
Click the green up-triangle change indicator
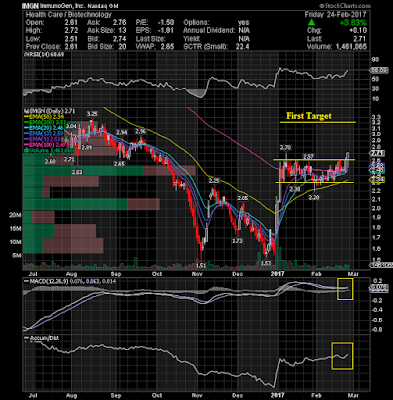click(311, 23)
